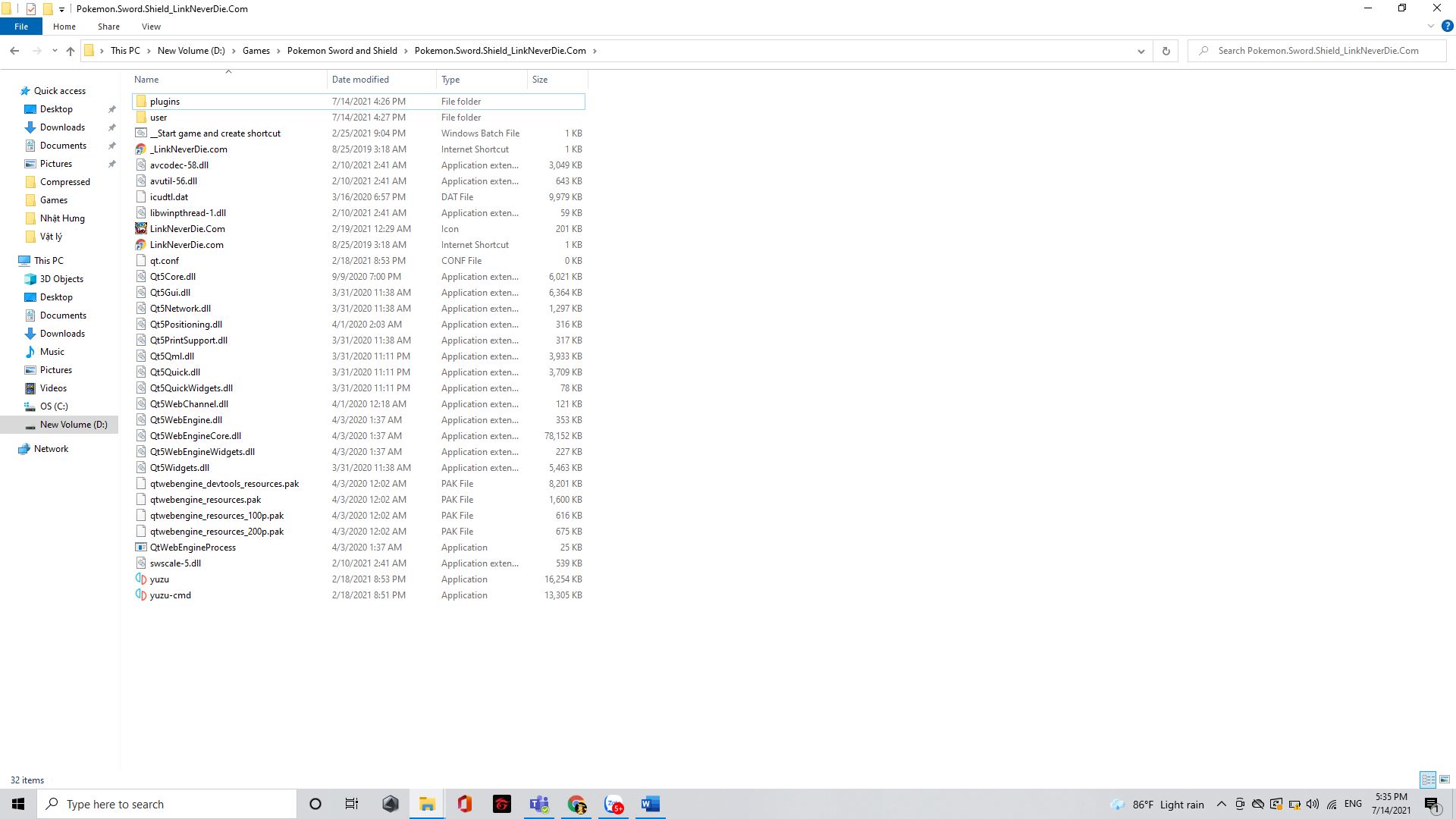Click Games in the breadcrumb path
The image size is (1456, 819).
[x=256, y=51]
